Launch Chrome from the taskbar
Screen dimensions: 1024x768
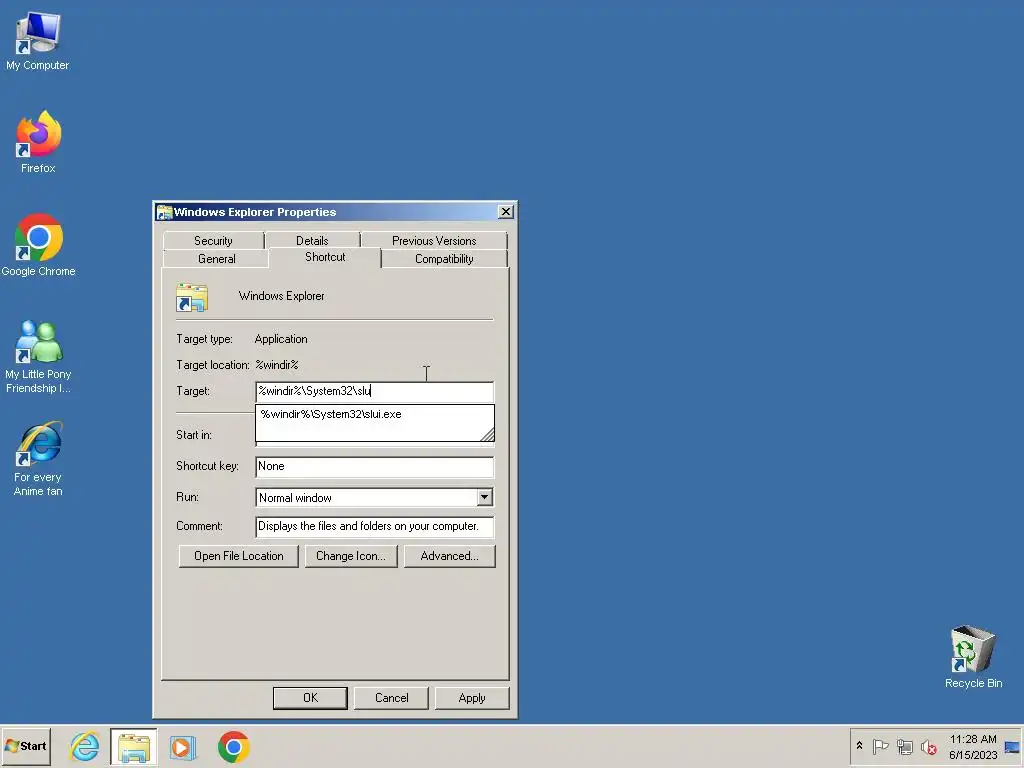click(x=233, y=746)
